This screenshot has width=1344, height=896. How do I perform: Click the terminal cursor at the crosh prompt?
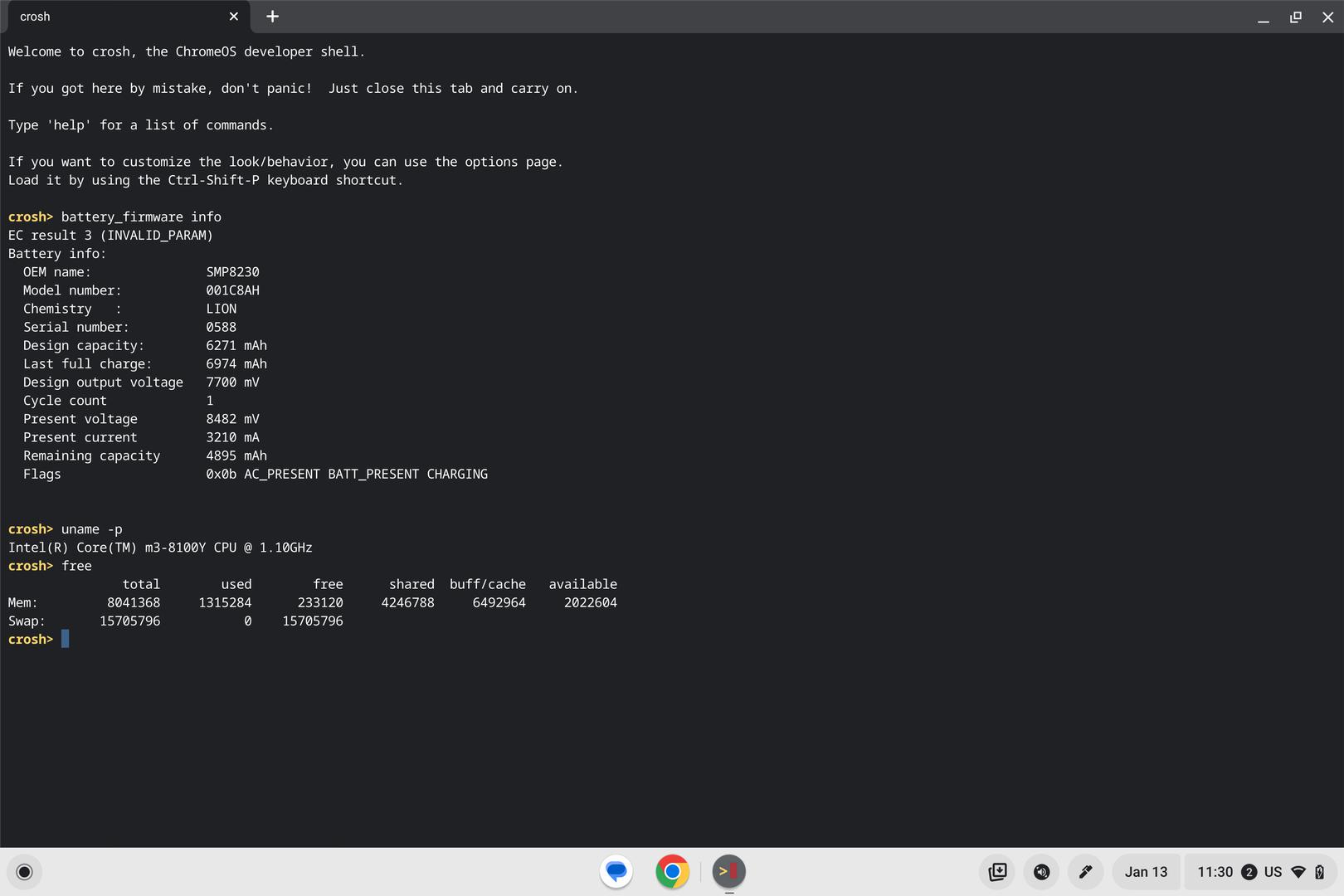click(66, 639)
